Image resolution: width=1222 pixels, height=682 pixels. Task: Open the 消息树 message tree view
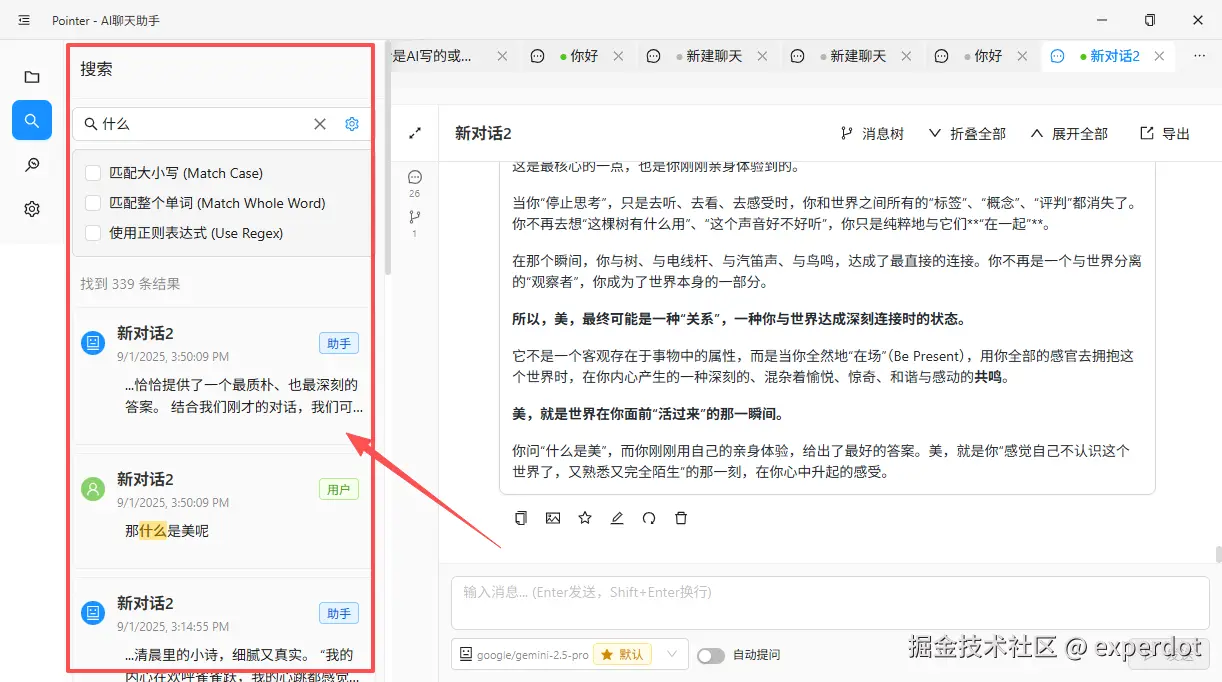coord(871,133)
